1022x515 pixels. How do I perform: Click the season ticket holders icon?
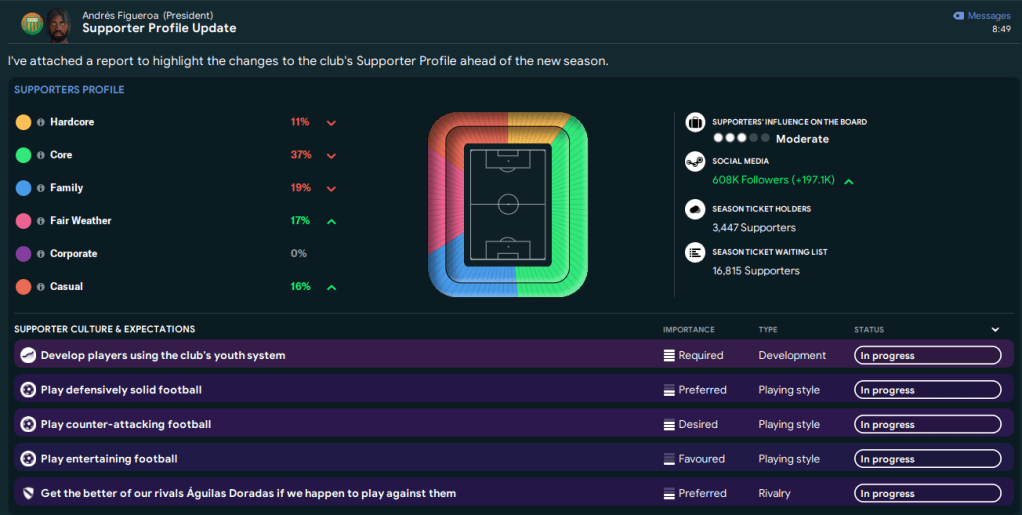[695, 210]
